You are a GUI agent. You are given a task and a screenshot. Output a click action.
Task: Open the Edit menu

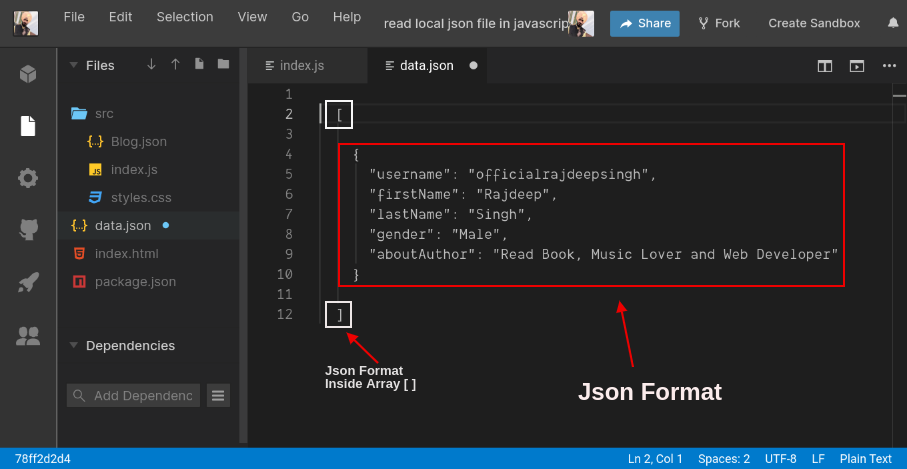pos(120,17)
